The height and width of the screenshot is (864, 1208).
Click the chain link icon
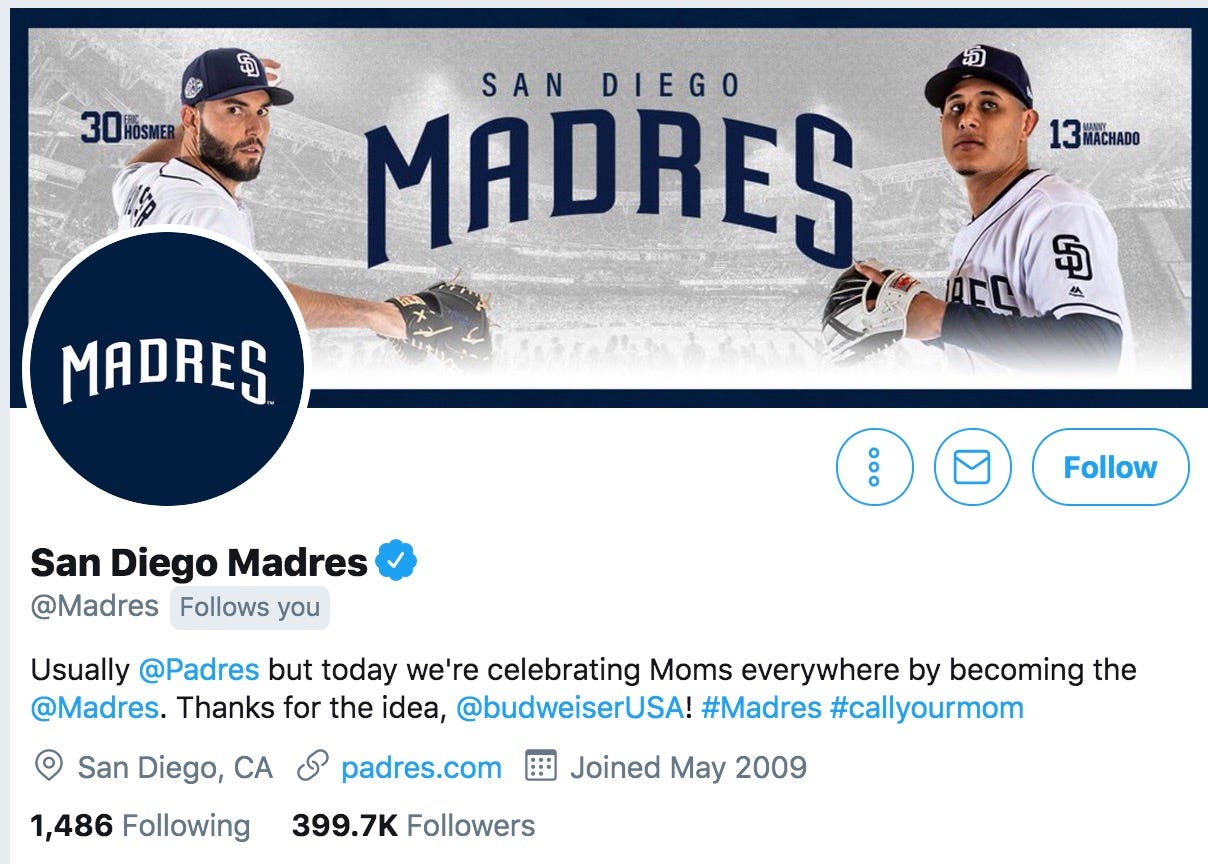[314, 767]
